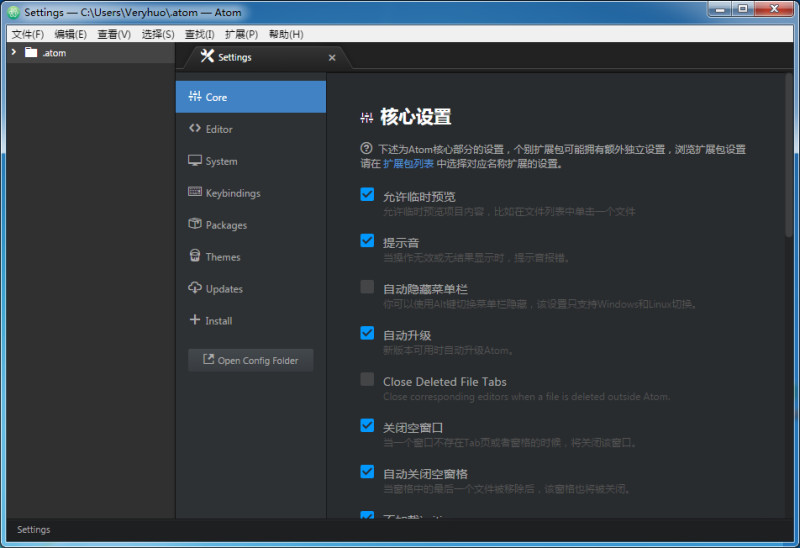Expand the .atom folder chevron
Screen dimensions: 800x548
click(14, 52)
